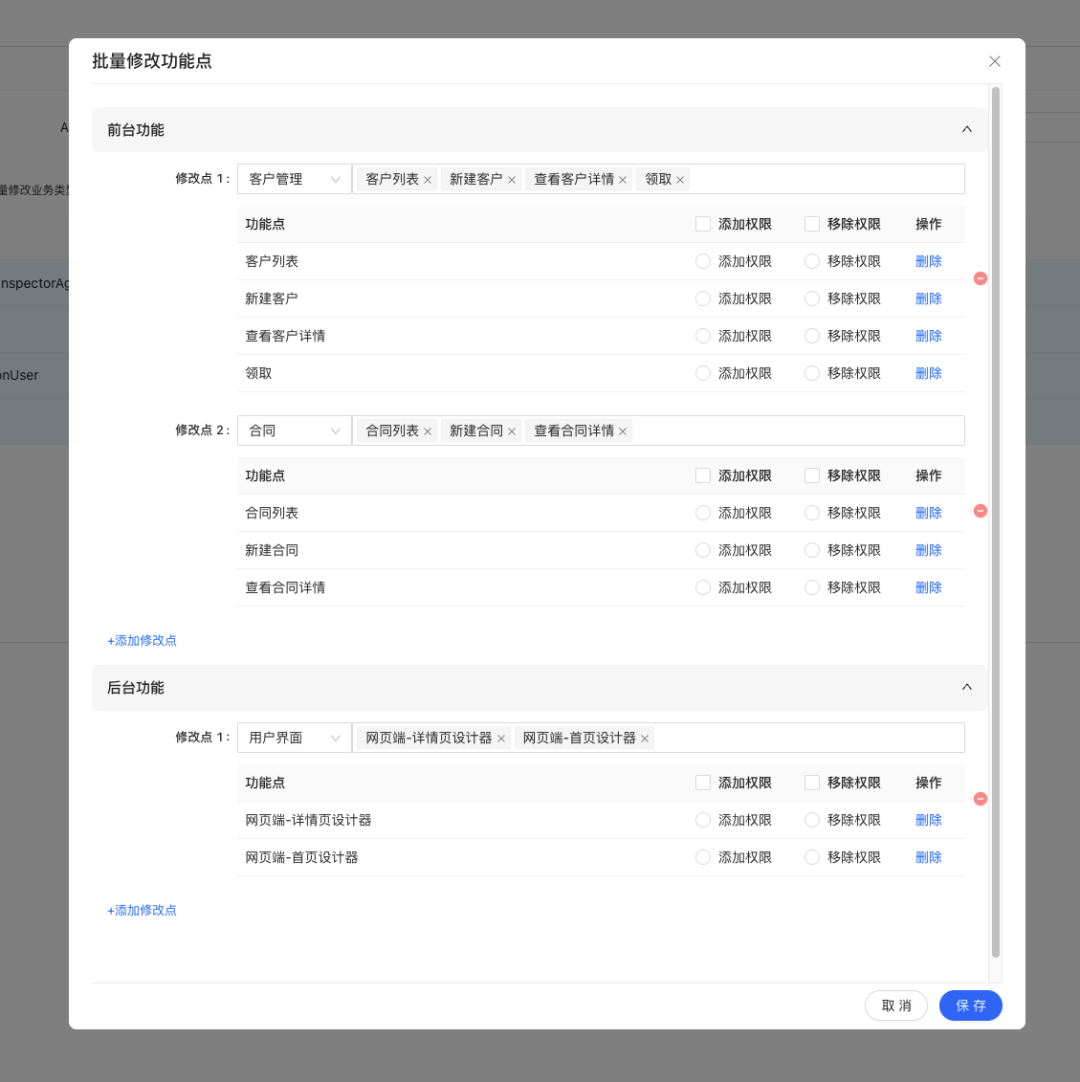This screenshot has height=1082, width=1080.
Task: Open the 用户界面 module dropdown
Action: (x=294, y=738)
